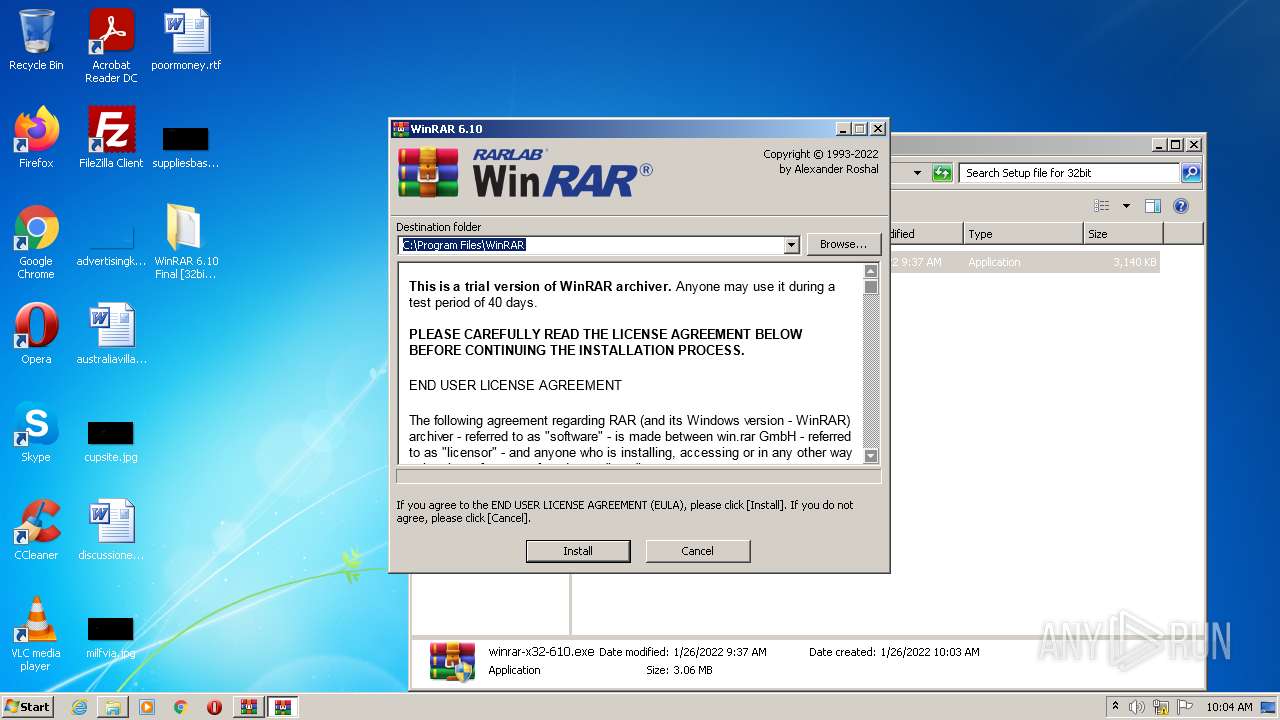Open the Explorer help icon
This screenshot has height=720, width=1280.
click(1181, 206)
